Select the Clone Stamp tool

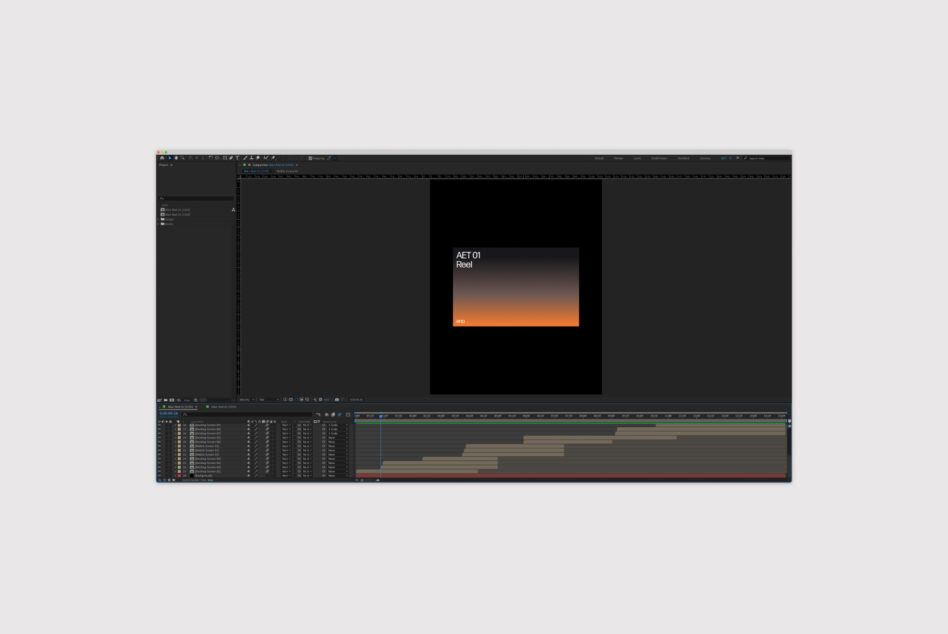click(x=251, y=158)
